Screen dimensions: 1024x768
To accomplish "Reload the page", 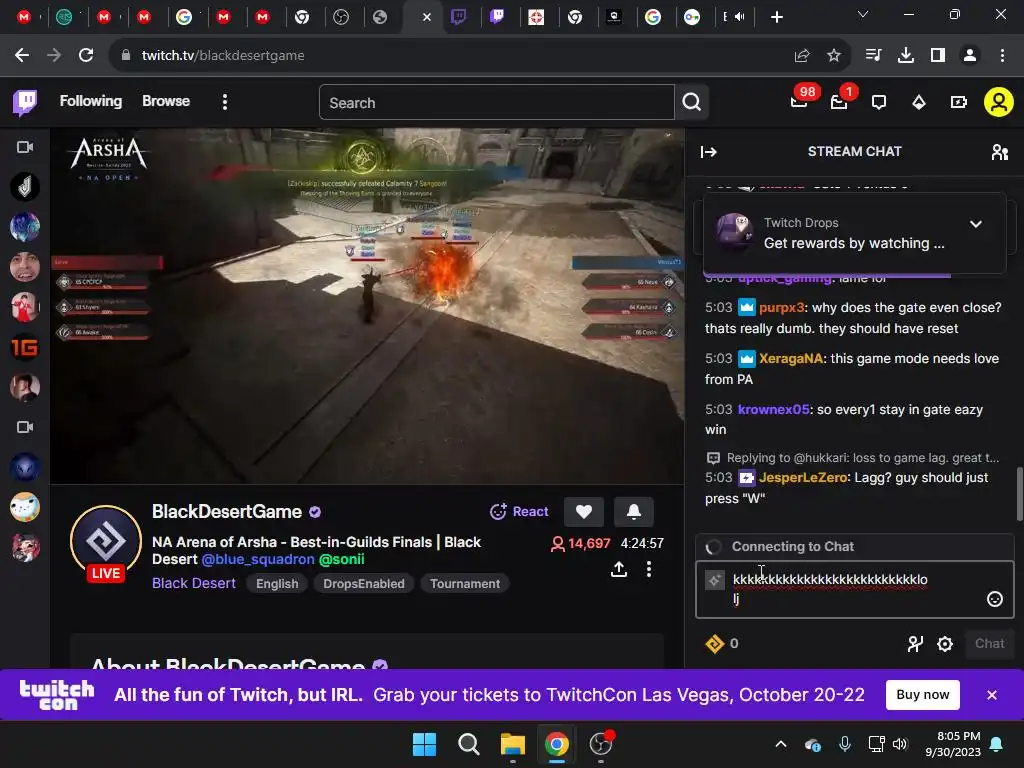I will [x=86, y=56].
